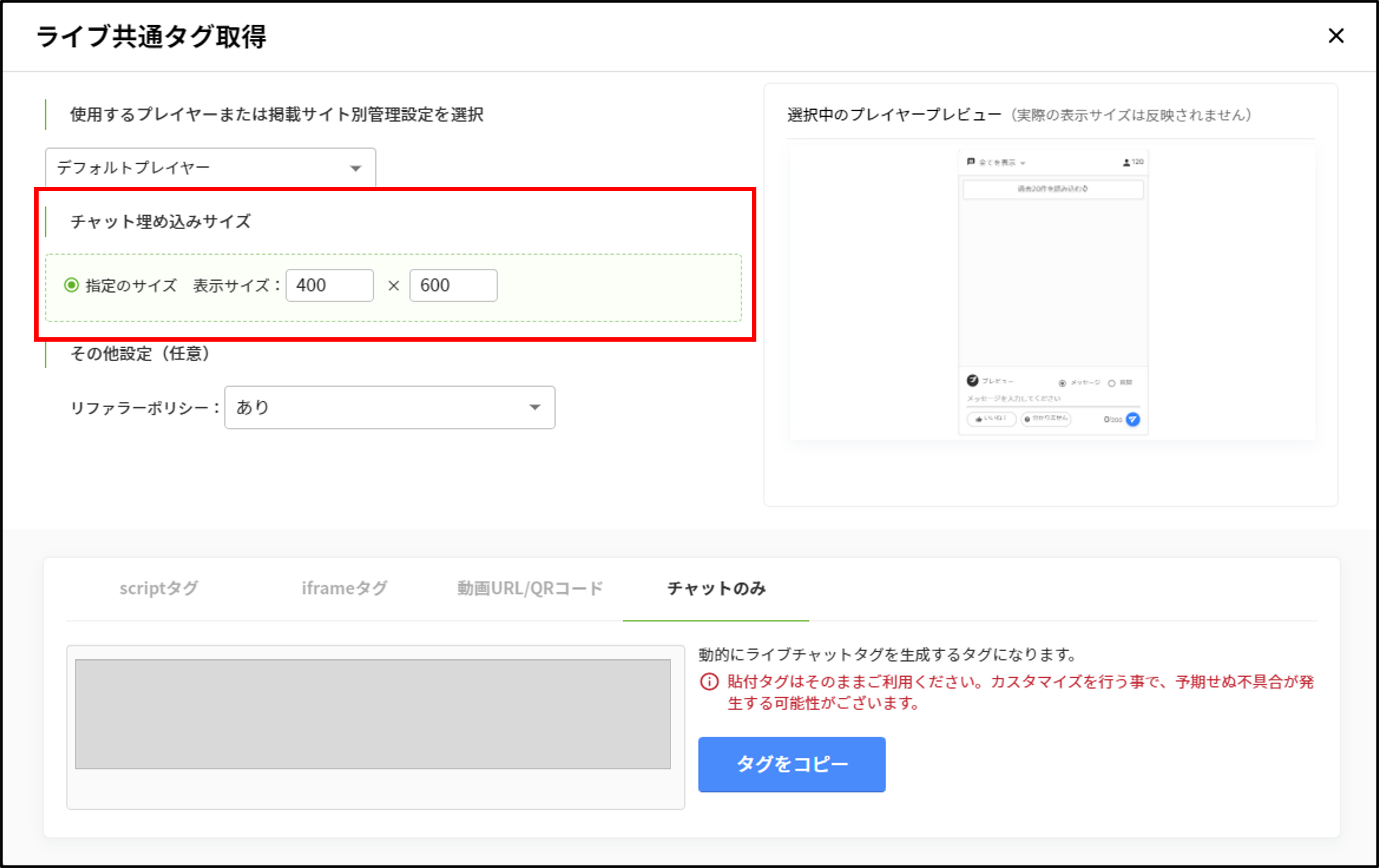Image resolution: width=1379 pixels, height=868 pixels.
Task: Close the ライブ共通タグ取得 dialog
Action: 1335,36
